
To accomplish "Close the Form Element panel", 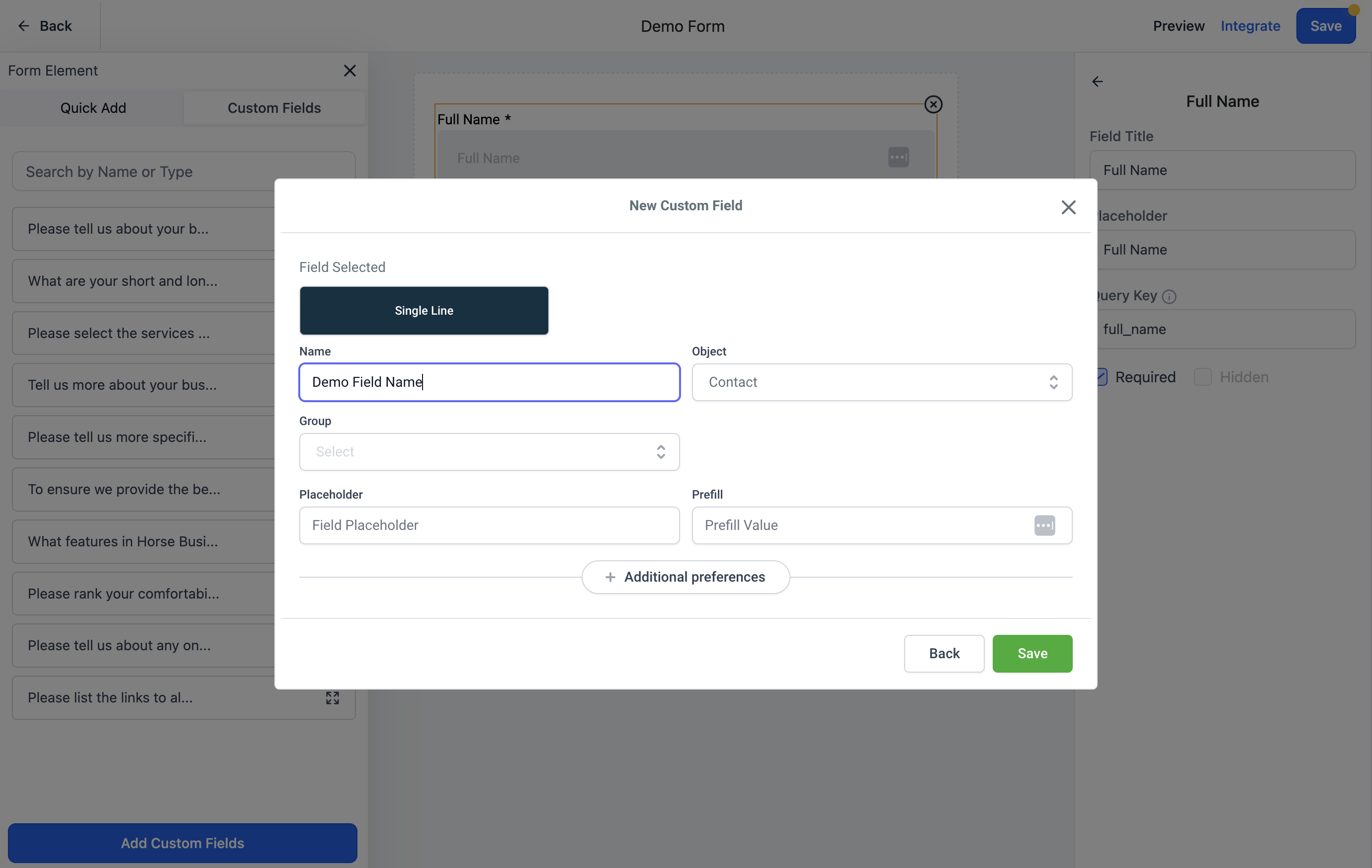I will point(350,71).
